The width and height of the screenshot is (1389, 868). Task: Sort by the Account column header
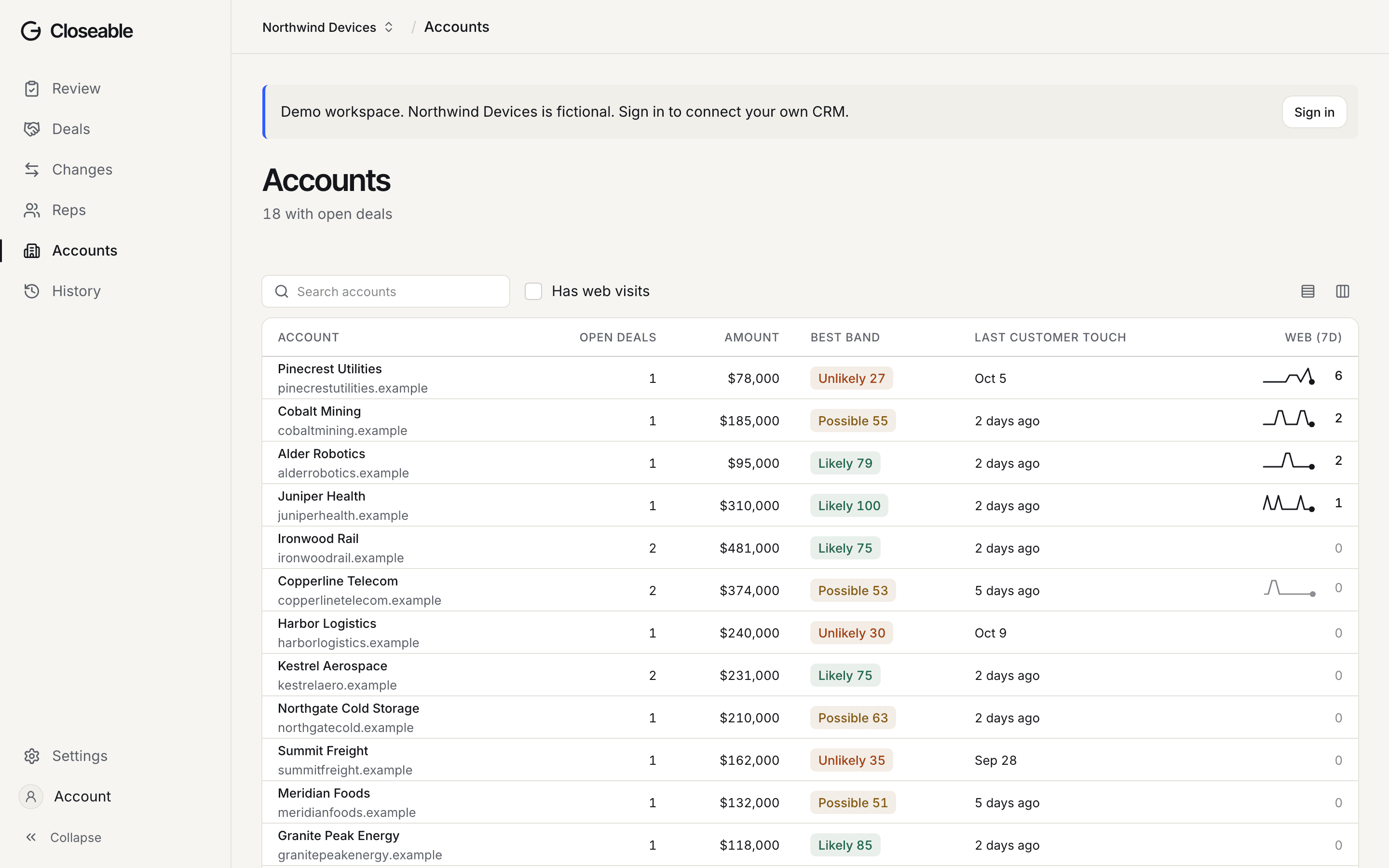pos(308,338)
